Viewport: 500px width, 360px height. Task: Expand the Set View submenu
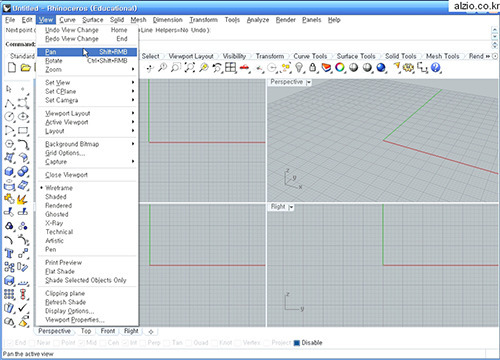(87, 82)
